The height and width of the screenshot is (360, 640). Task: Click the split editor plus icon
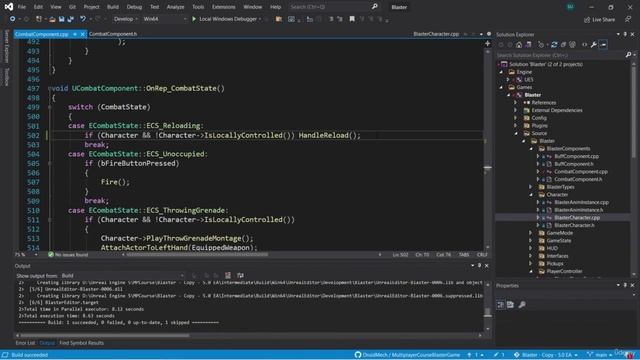487,43
